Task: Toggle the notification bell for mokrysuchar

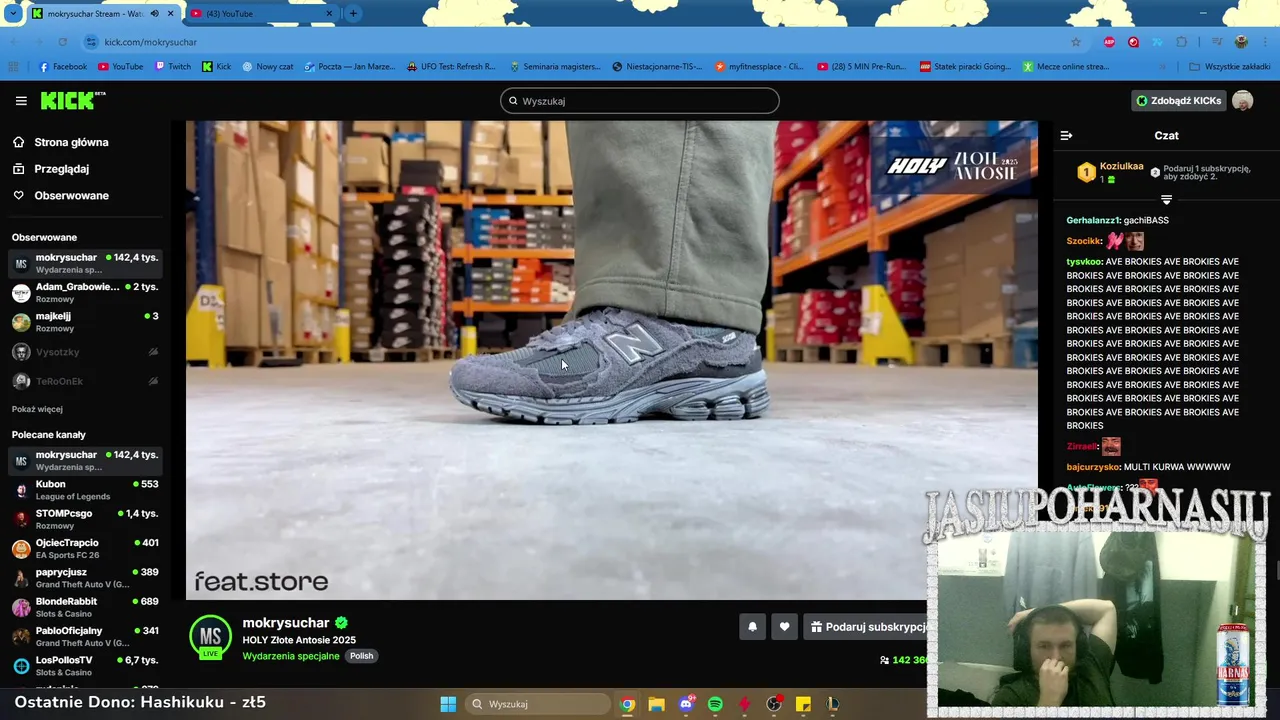Action: tap(752, 627)
